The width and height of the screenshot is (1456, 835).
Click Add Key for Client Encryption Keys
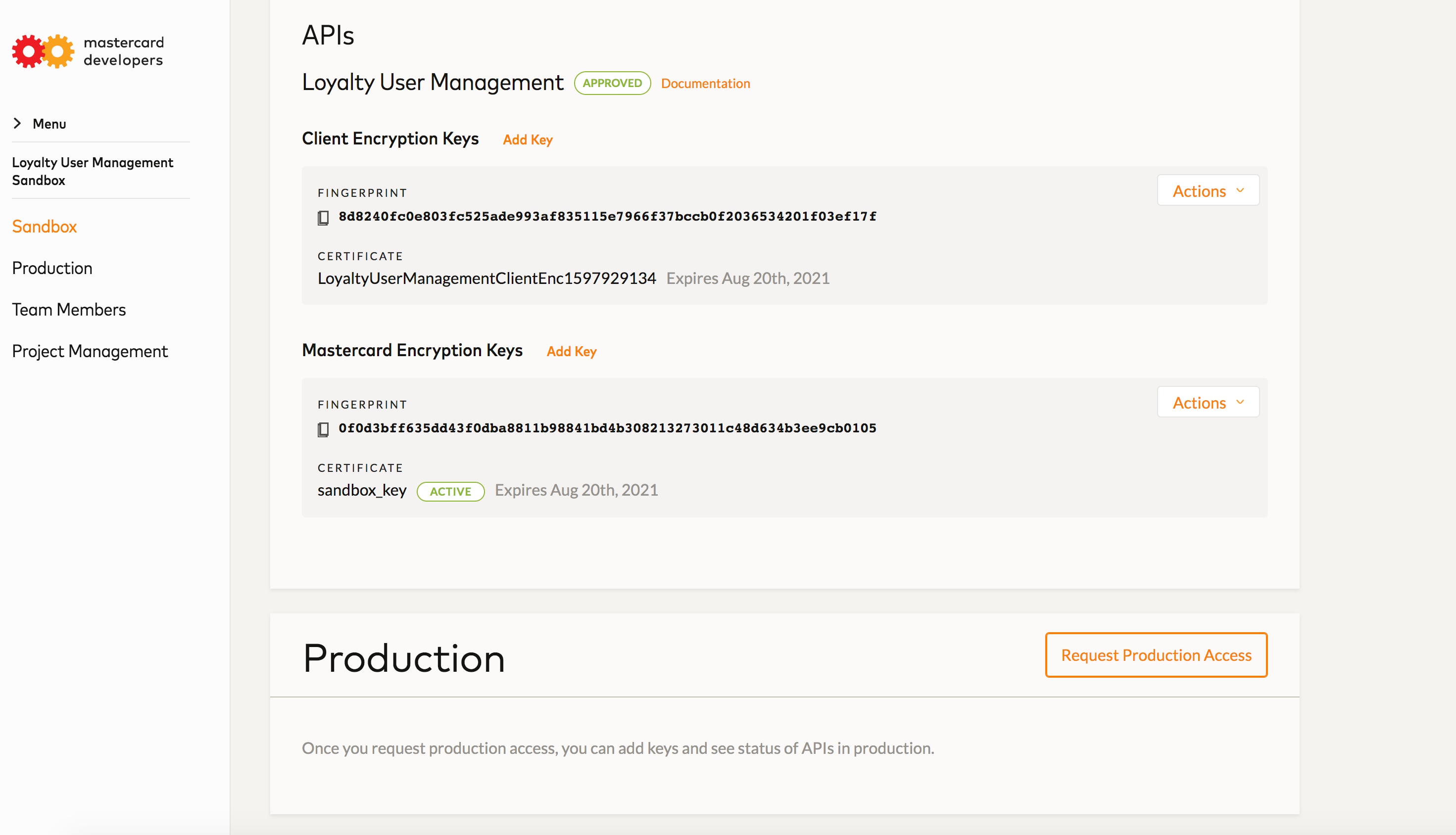pyautogui.click(x=527, y=139)
